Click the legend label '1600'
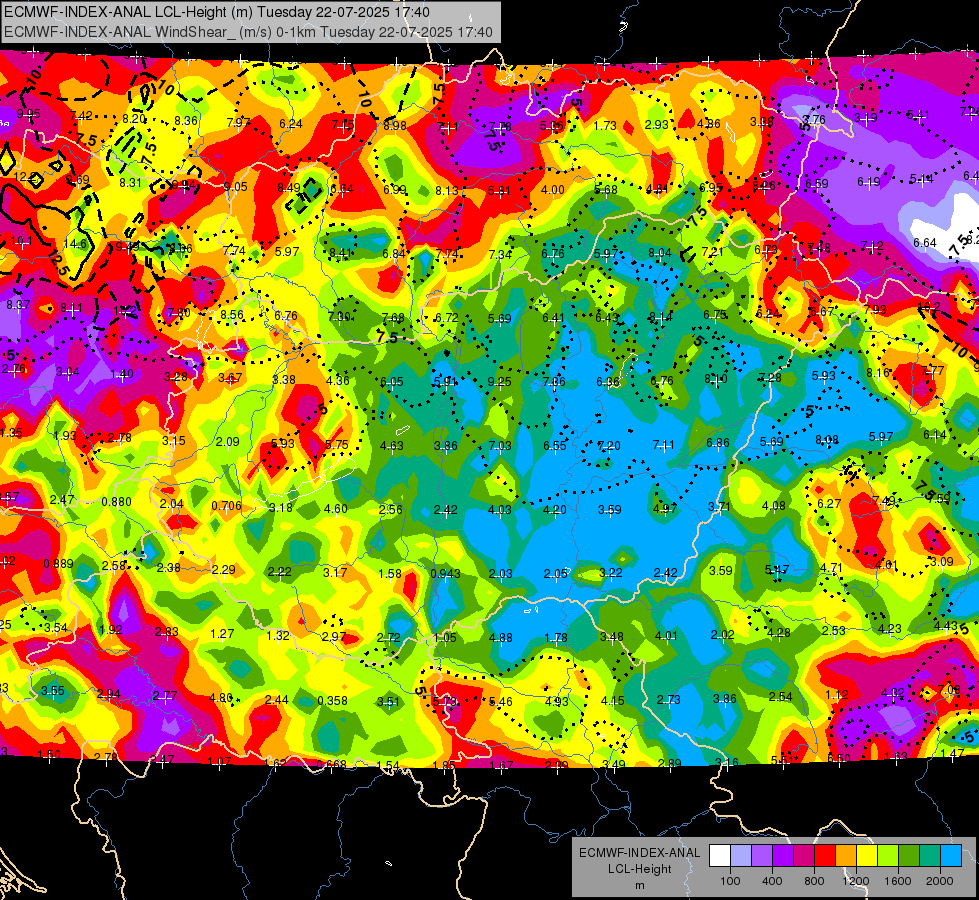The width and height of the screenshot is (979, 900). coord(897,881)
